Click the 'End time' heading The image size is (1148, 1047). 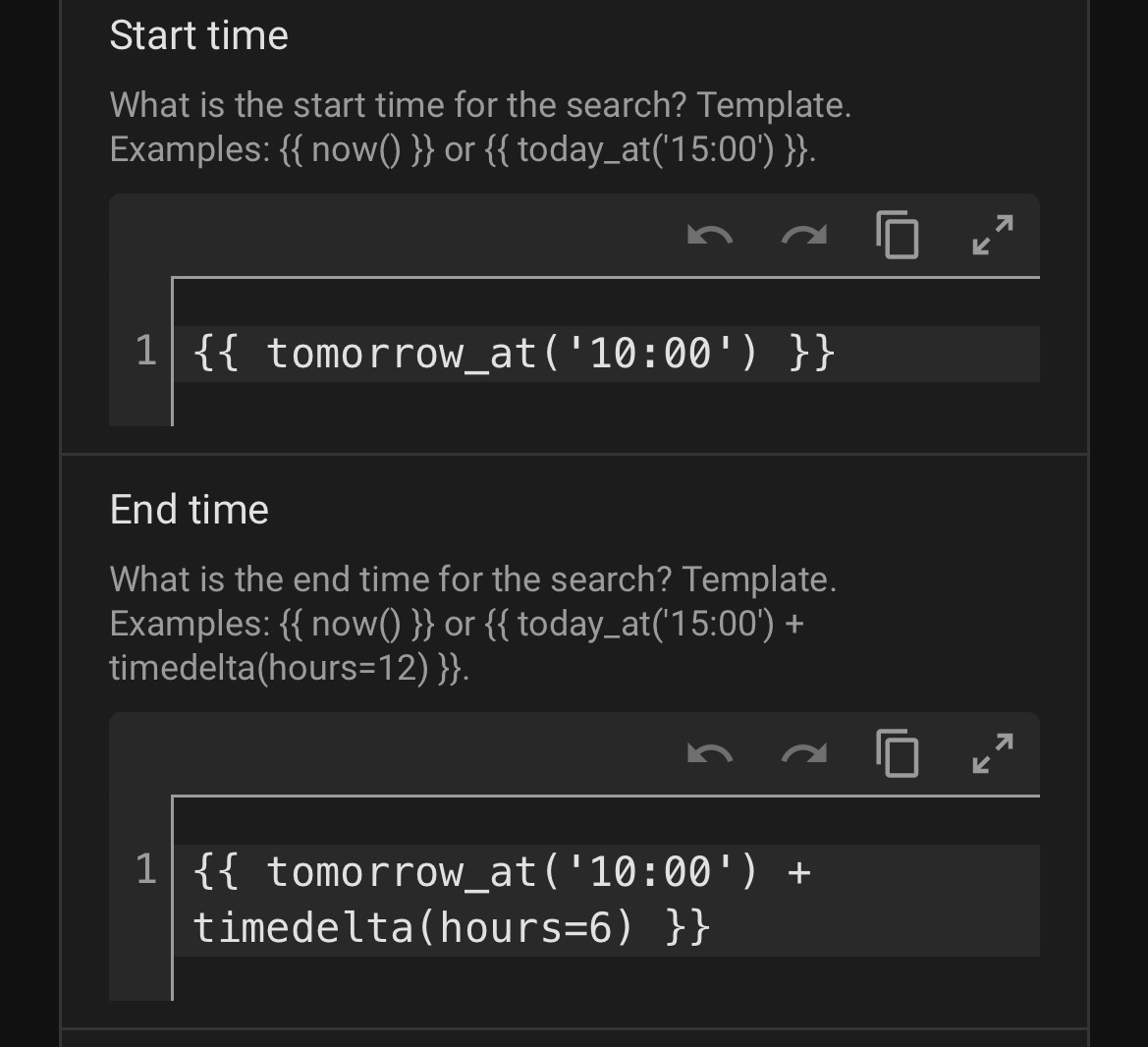click(x=189, y=510)
